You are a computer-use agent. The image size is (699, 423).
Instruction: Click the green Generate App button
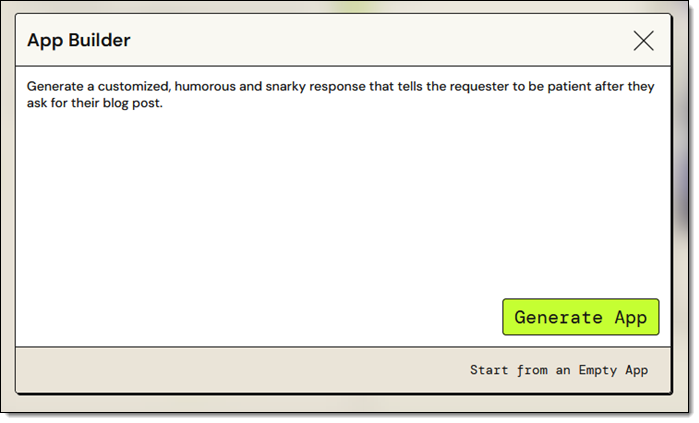580,317
